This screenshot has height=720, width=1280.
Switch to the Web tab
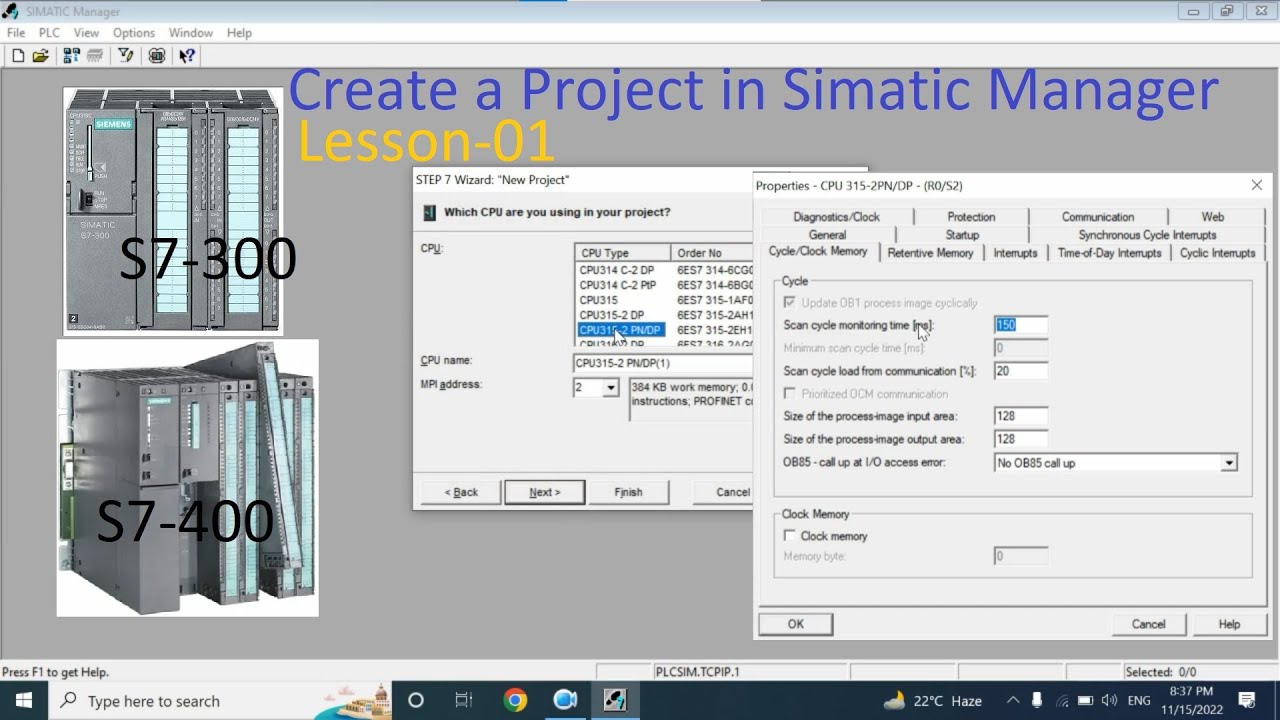pos(1212,217)
